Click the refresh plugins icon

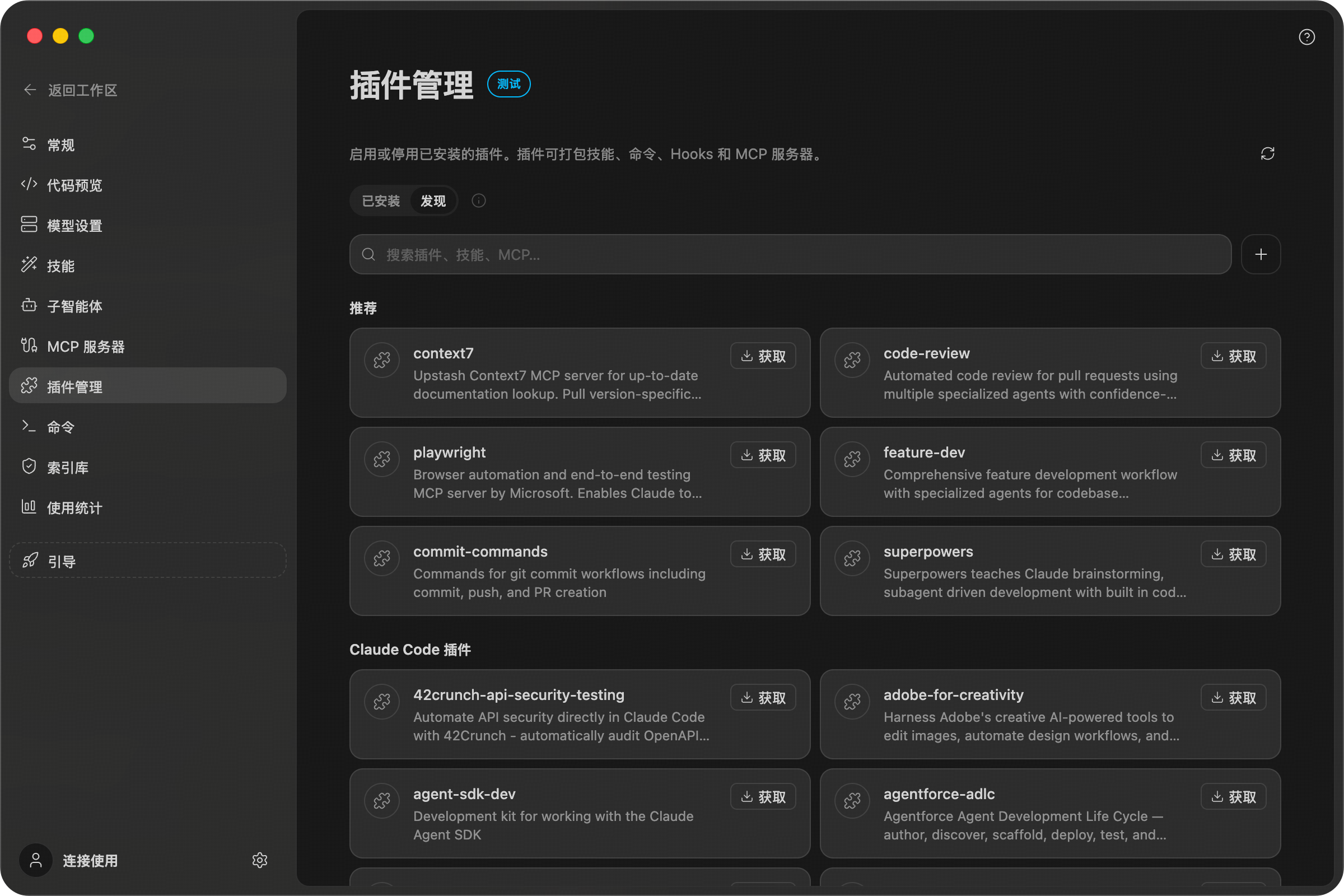point(1267,153)
